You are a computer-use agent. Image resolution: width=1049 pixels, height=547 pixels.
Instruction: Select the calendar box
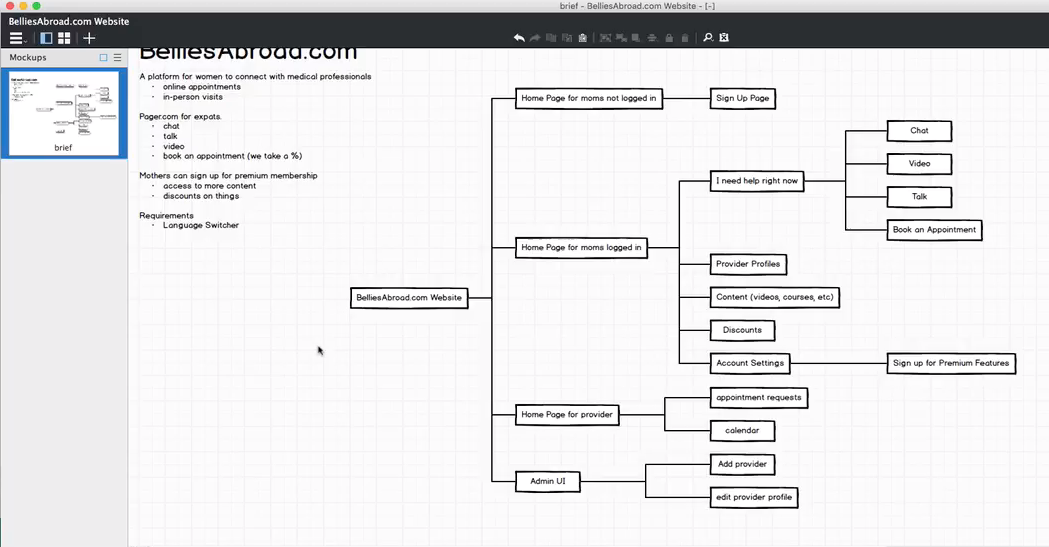[743, 431]
